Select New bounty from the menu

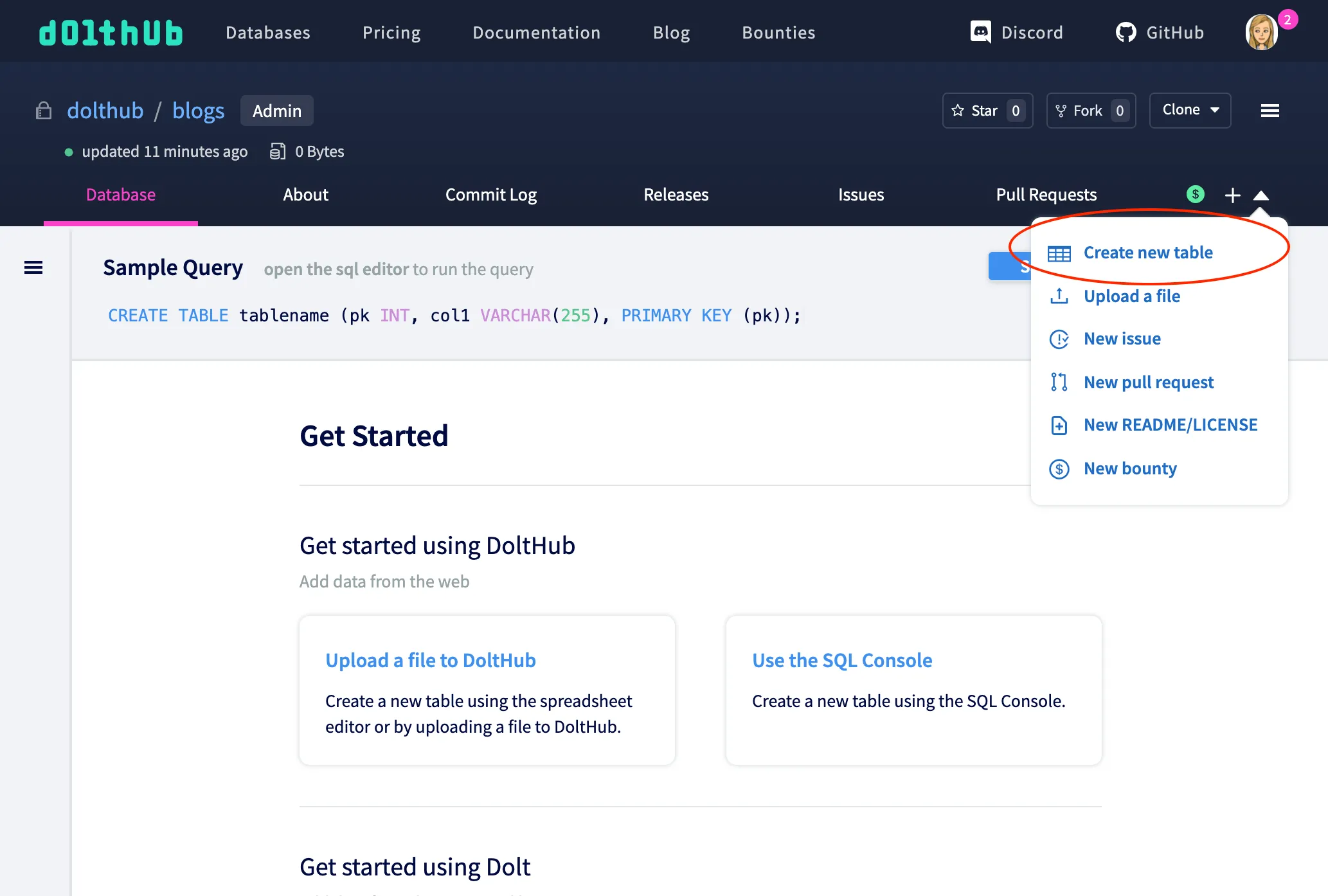(x=1129, y=468)
